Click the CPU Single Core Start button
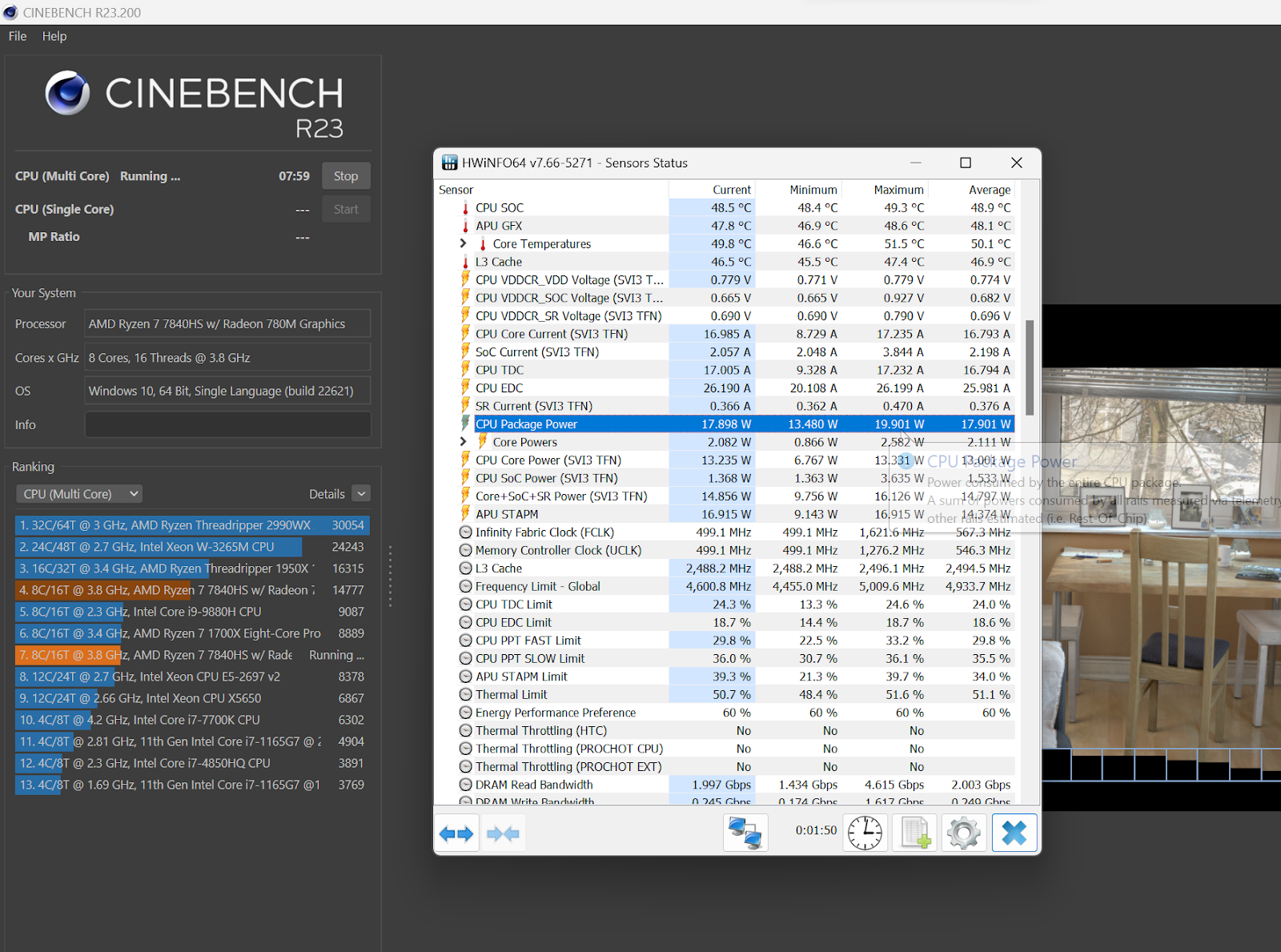Image resolution: width=1281 pixels, height=952 pixels. click(346, 209)
